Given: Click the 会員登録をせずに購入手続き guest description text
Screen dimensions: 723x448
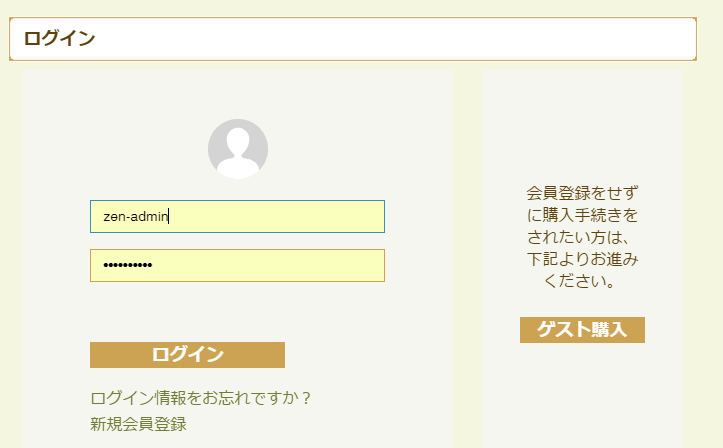Looking at the screenshot, I should point(582,237).
